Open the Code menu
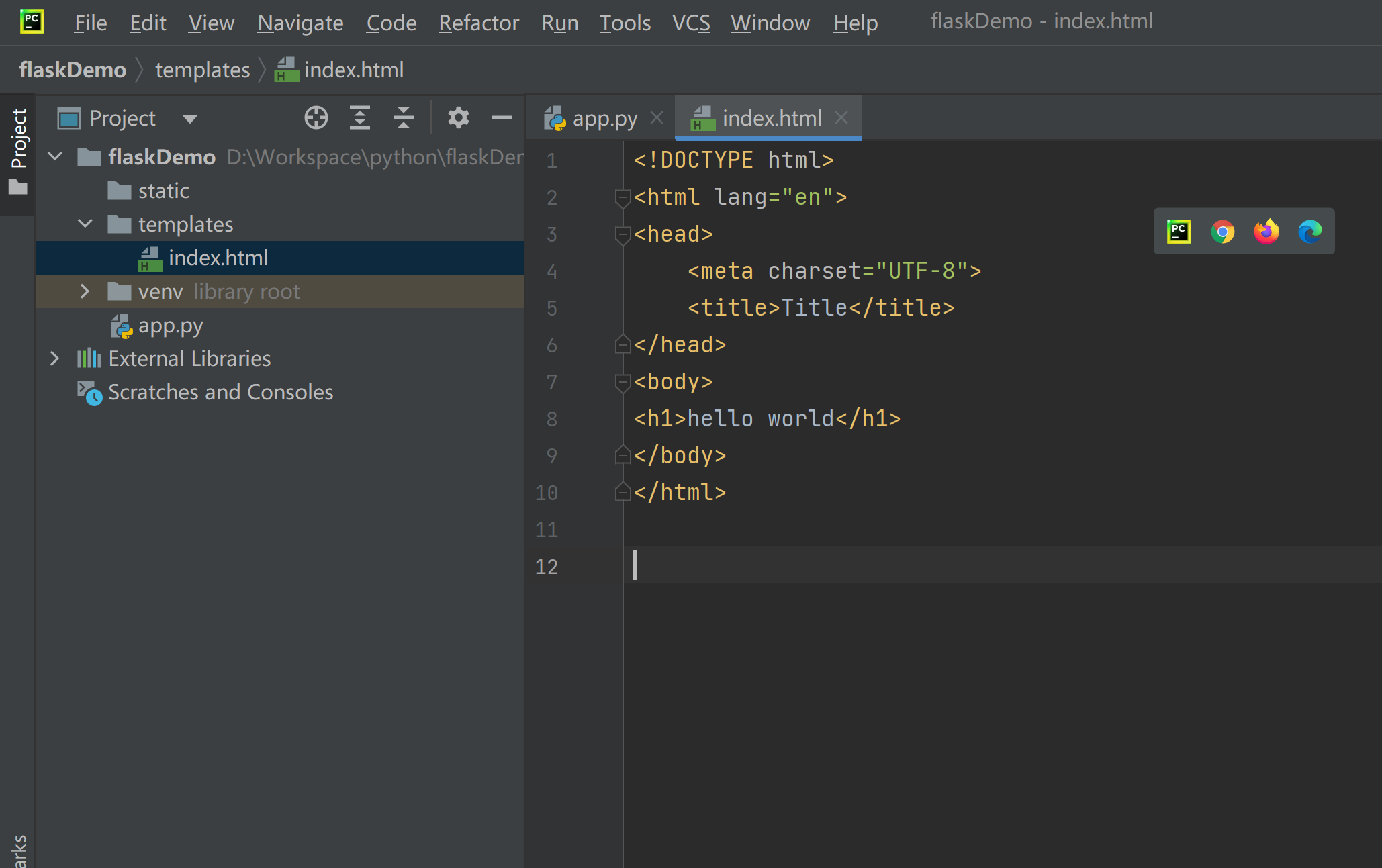This screenshot has width=1382, height=868. 391,23
